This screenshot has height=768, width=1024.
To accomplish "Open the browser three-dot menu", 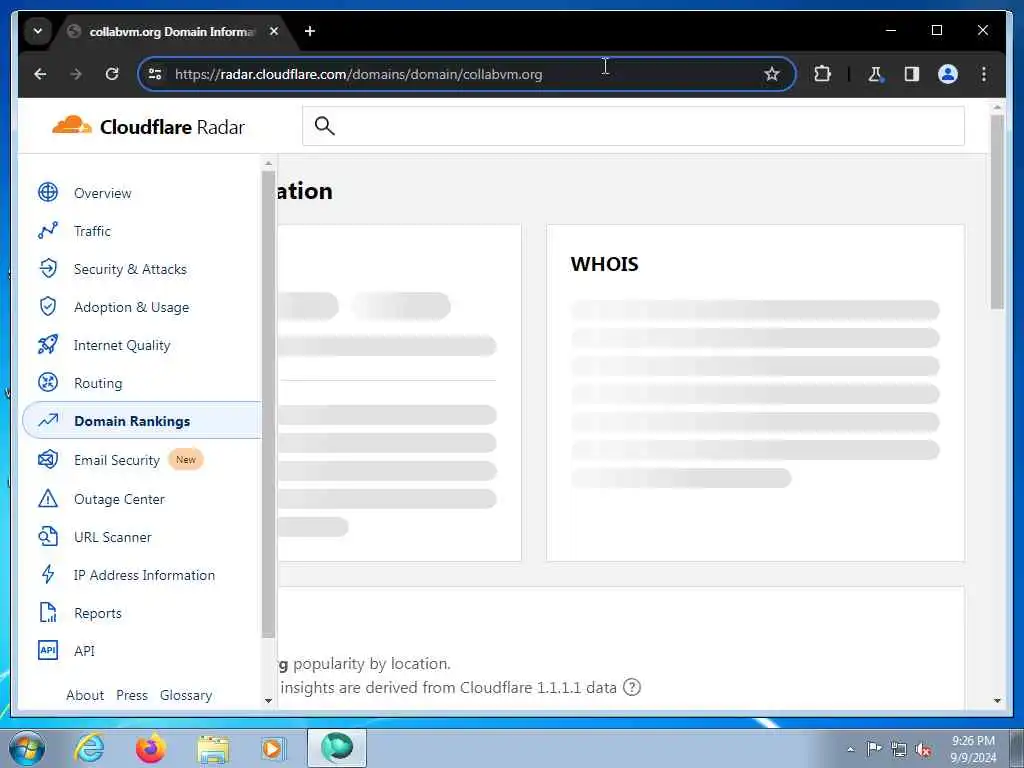I will pyautogui.click(x=984, y=74).
